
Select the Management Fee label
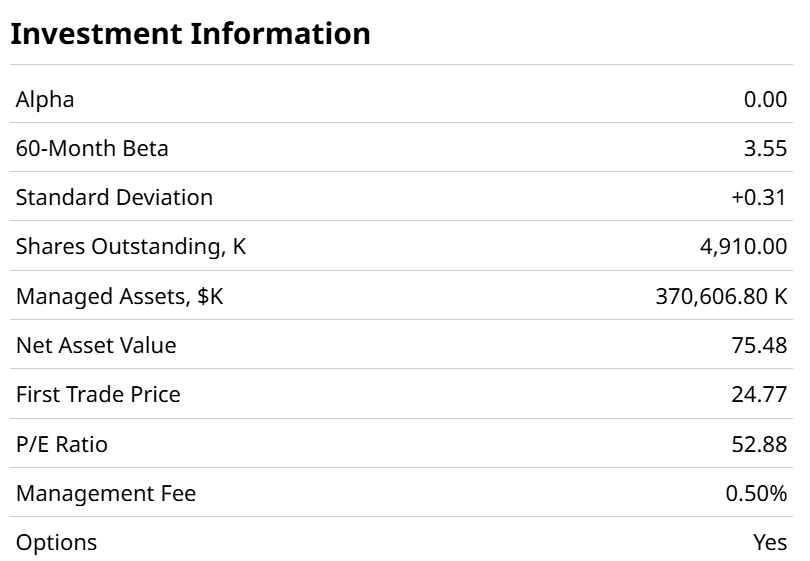point(106,494)
